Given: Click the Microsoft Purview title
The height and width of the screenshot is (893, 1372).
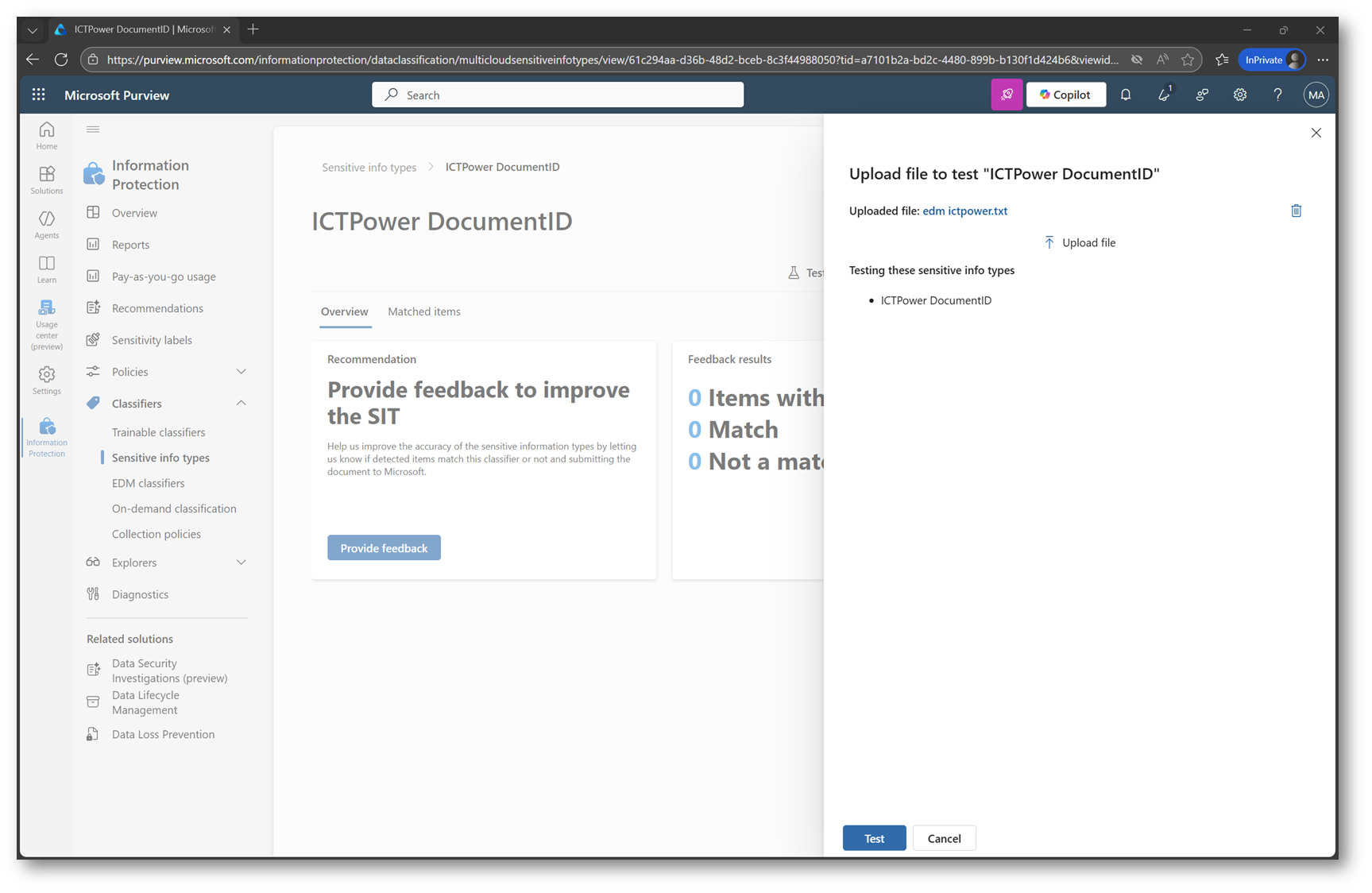Looking at the screenshot, I should tap(117, 95).
